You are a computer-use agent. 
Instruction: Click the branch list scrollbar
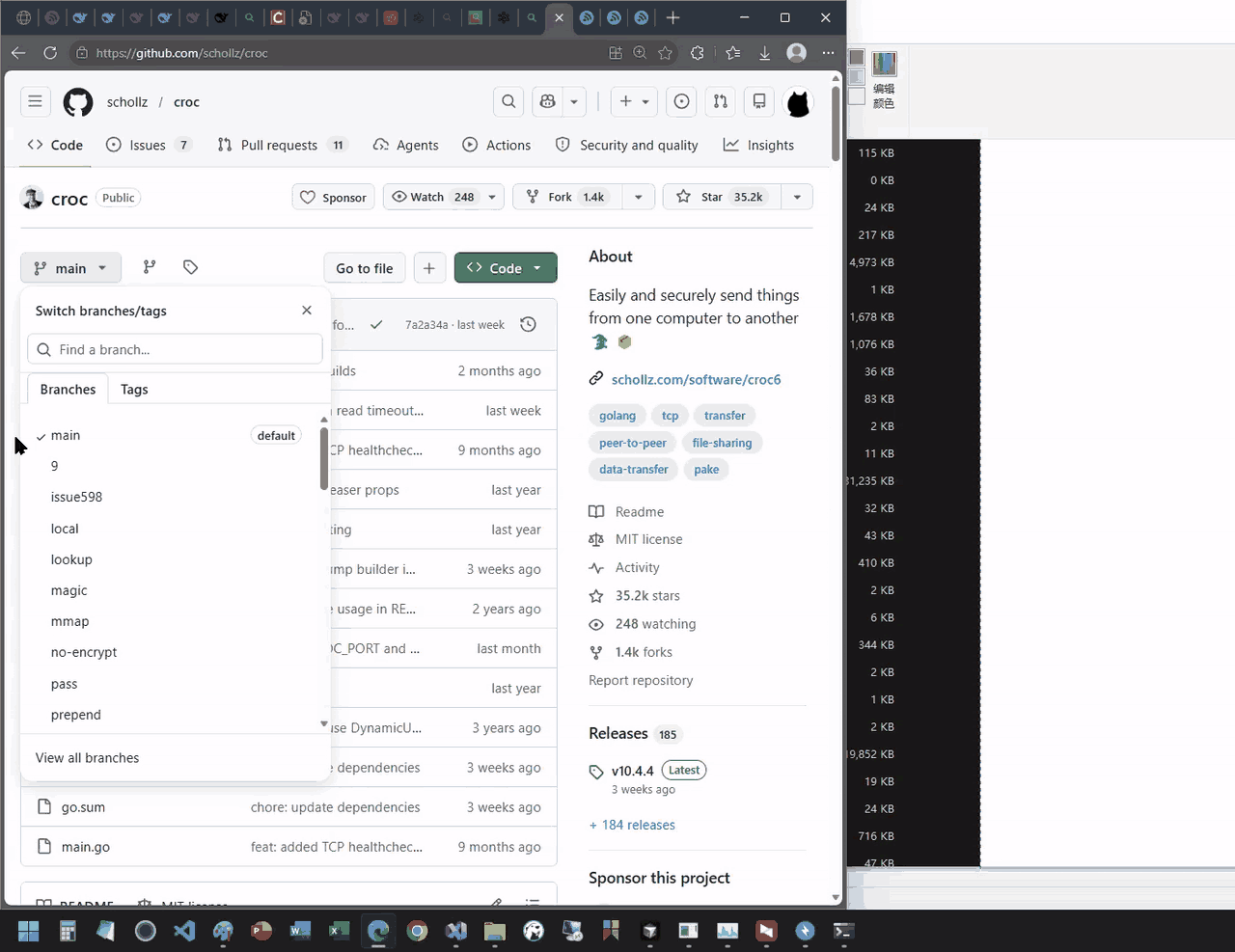(324, 459)
